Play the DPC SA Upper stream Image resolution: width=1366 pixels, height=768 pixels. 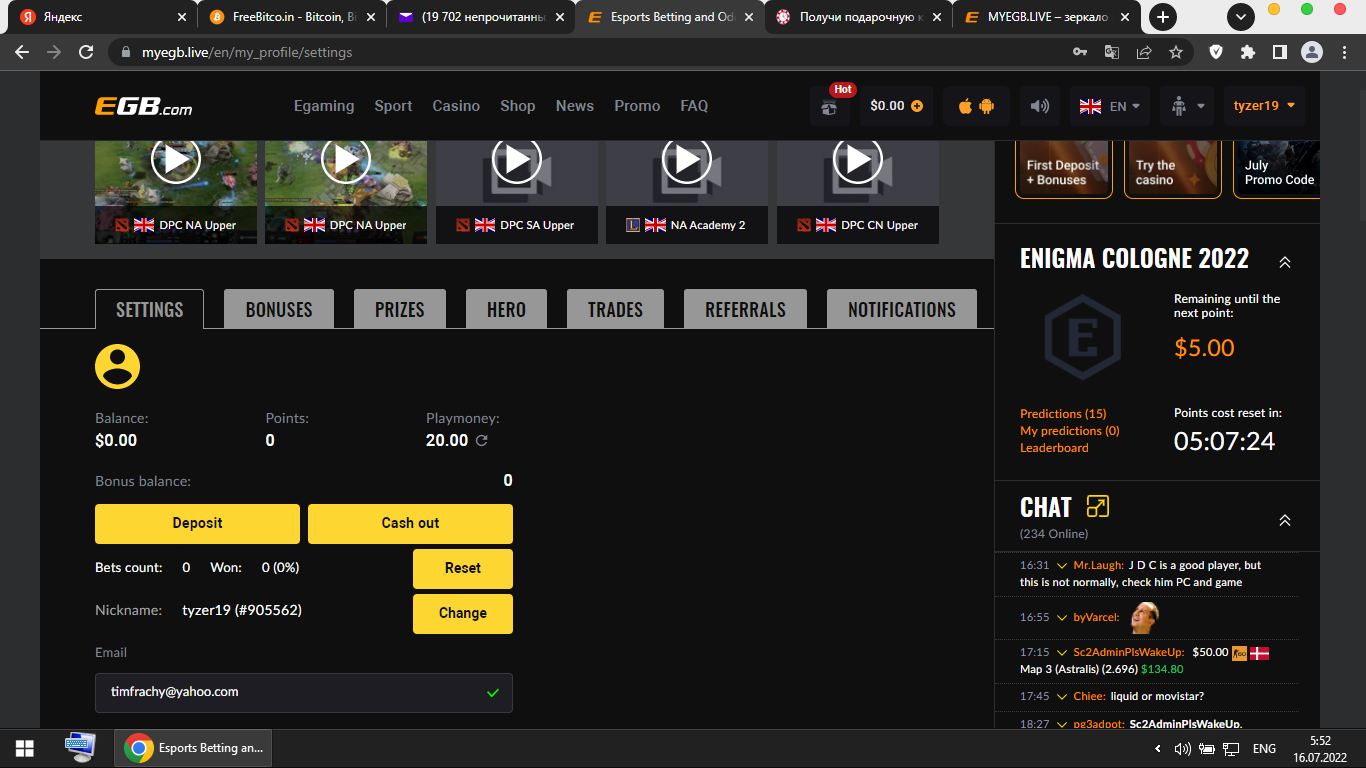(x=517, y=160)
